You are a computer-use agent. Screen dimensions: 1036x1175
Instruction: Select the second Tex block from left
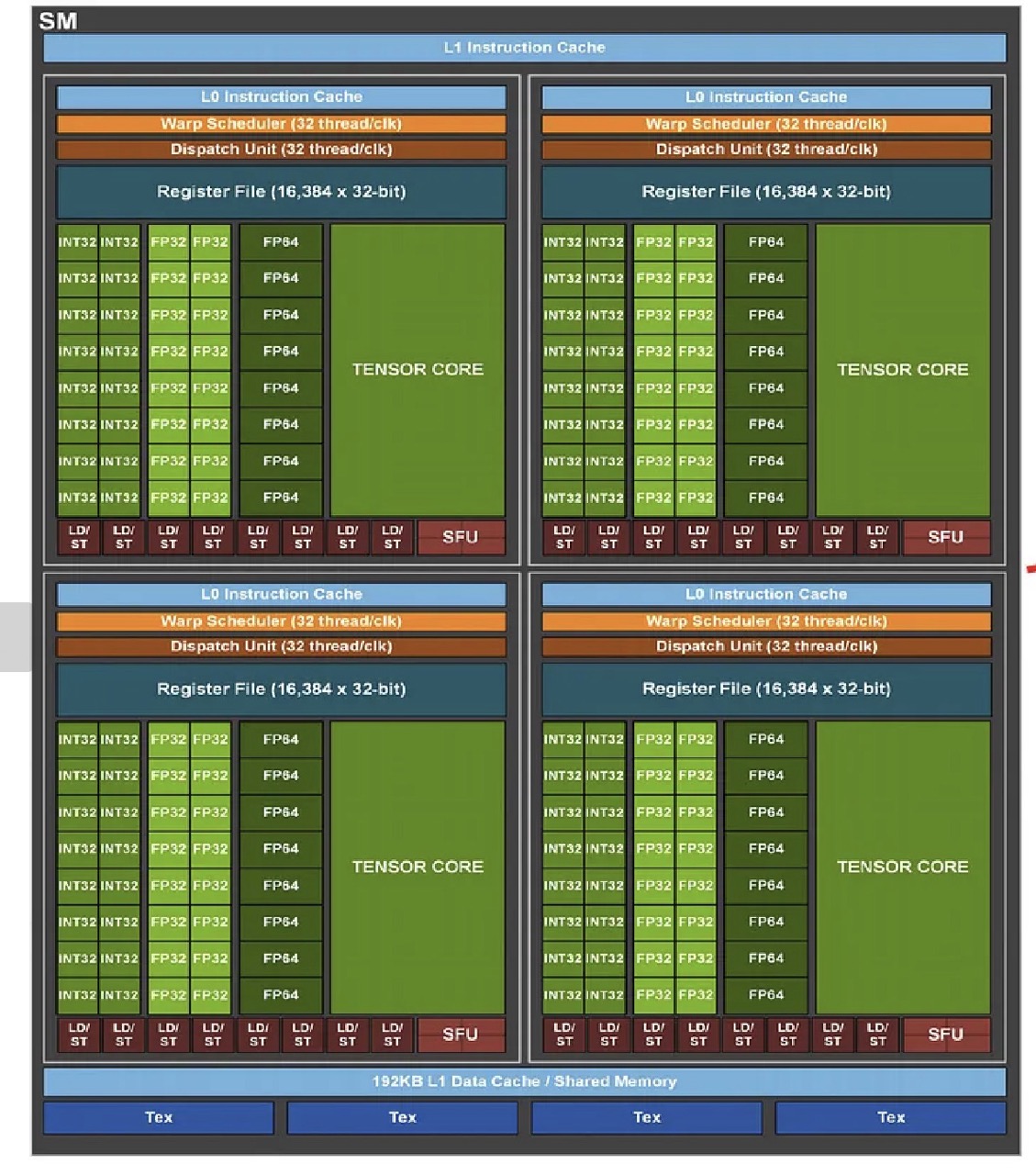tap(402, 1117)
